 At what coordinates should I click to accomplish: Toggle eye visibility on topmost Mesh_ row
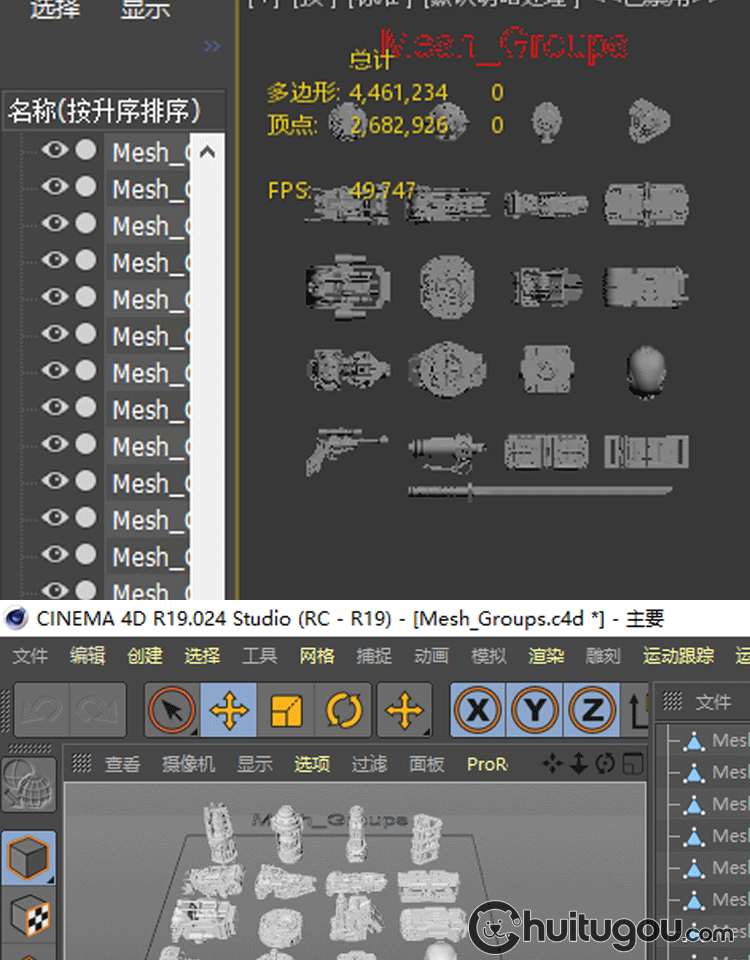(55, 149)
